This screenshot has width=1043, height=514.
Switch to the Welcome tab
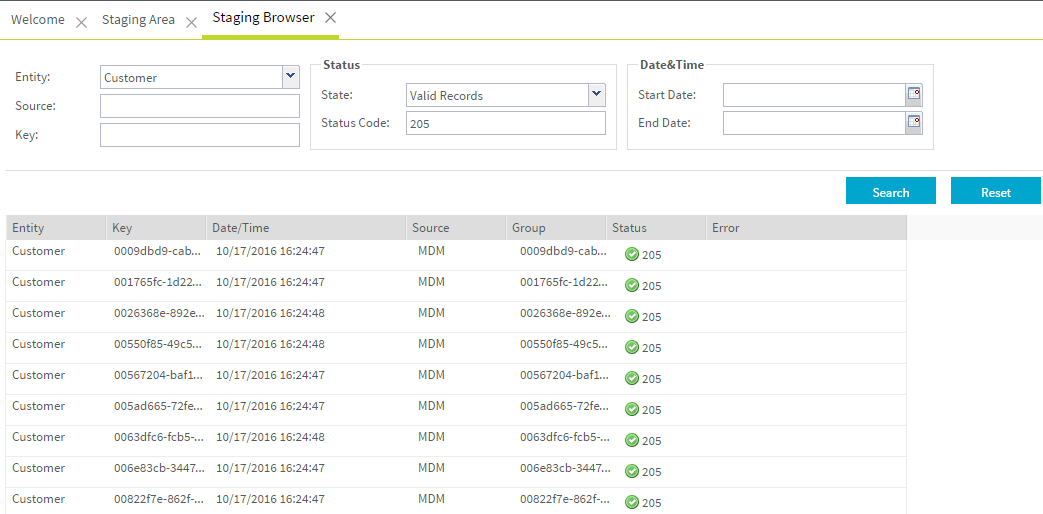[38, 20]
